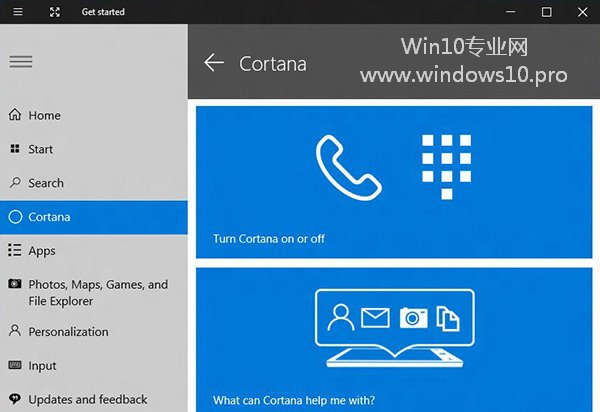Close the Get started window
The image size is (600, 412).
[x=582, y=12]
